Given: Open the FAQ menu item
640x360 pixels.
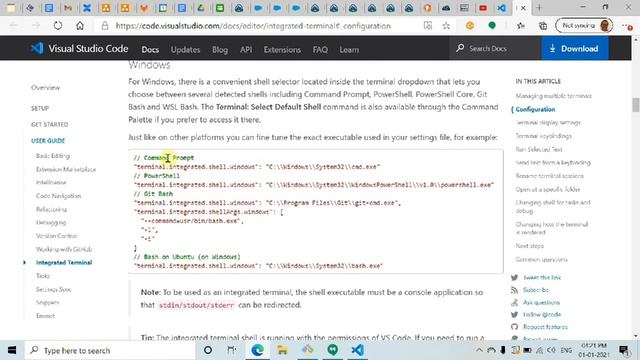Looking at the screenshot, I should point(320,49).
